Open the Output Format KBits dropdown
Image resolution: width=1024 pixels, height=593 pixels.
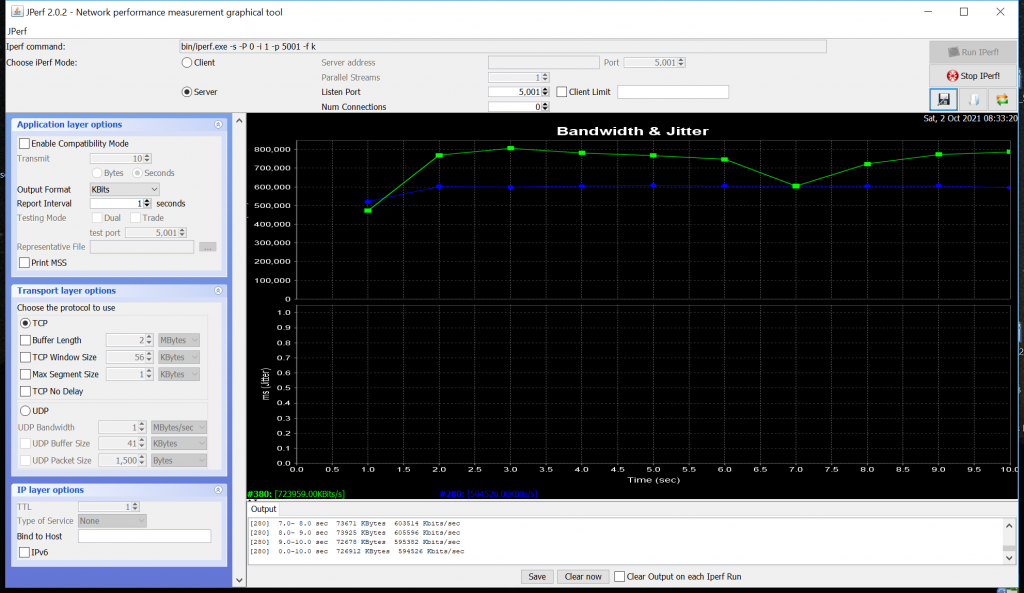(x=124, y=189)
